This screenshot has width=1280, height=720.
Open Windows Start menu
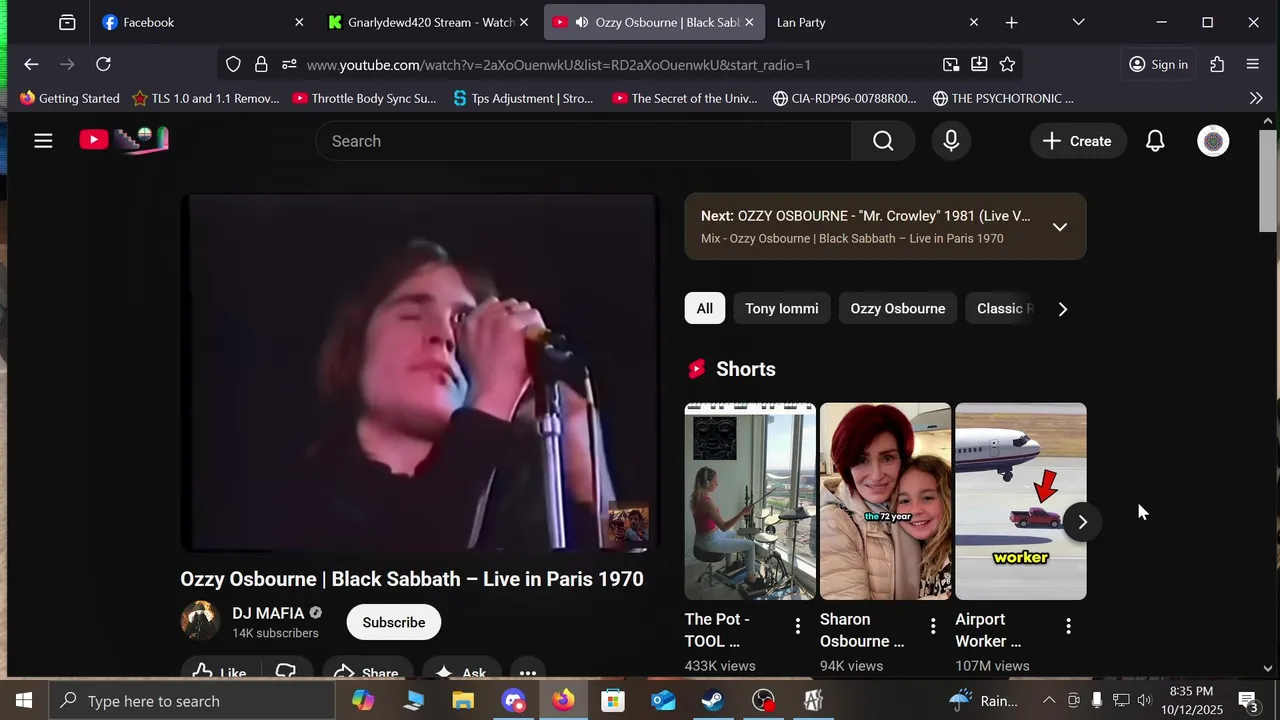pyautogui.click(x=24, y=701)
